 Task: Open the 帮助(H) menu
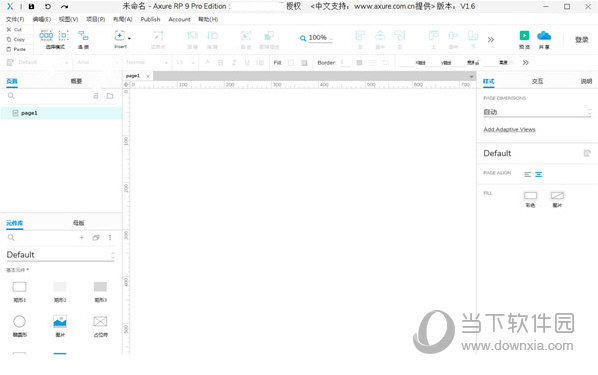(208, 19)
